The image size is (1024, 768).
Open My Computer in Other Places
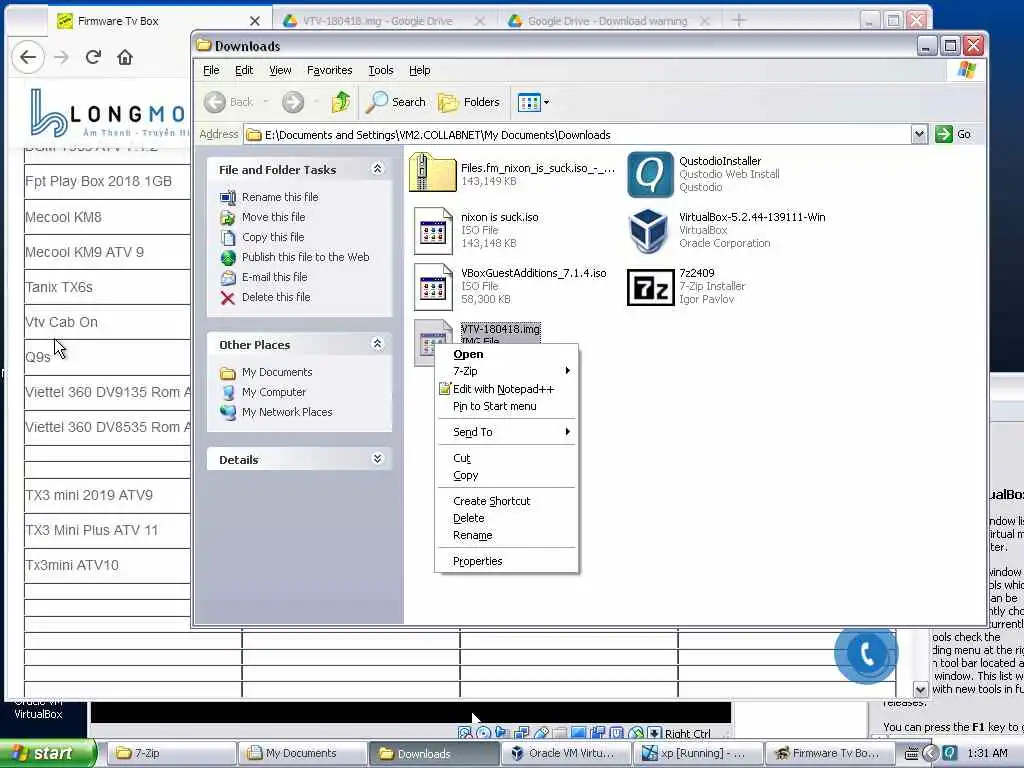tap(274, 392)
